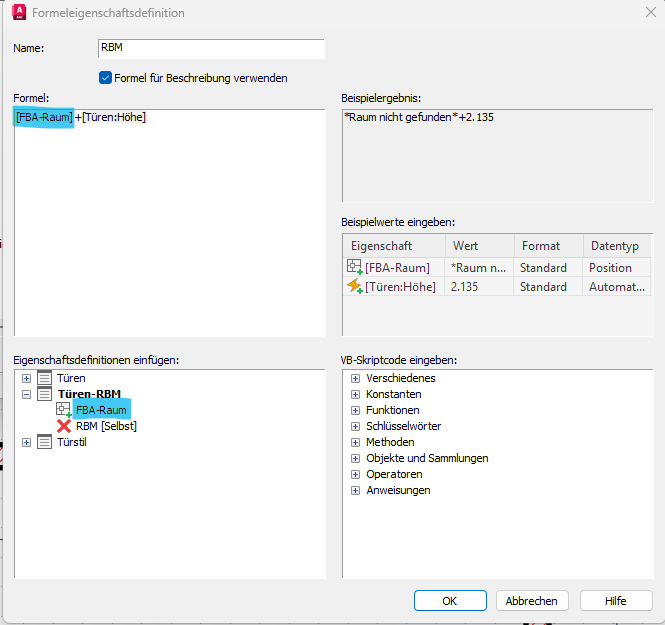The height and width of the screenshot is (625, 665).
Task: Confirm with the OK button
Action: pyautogui.click(x=450, y=601)
